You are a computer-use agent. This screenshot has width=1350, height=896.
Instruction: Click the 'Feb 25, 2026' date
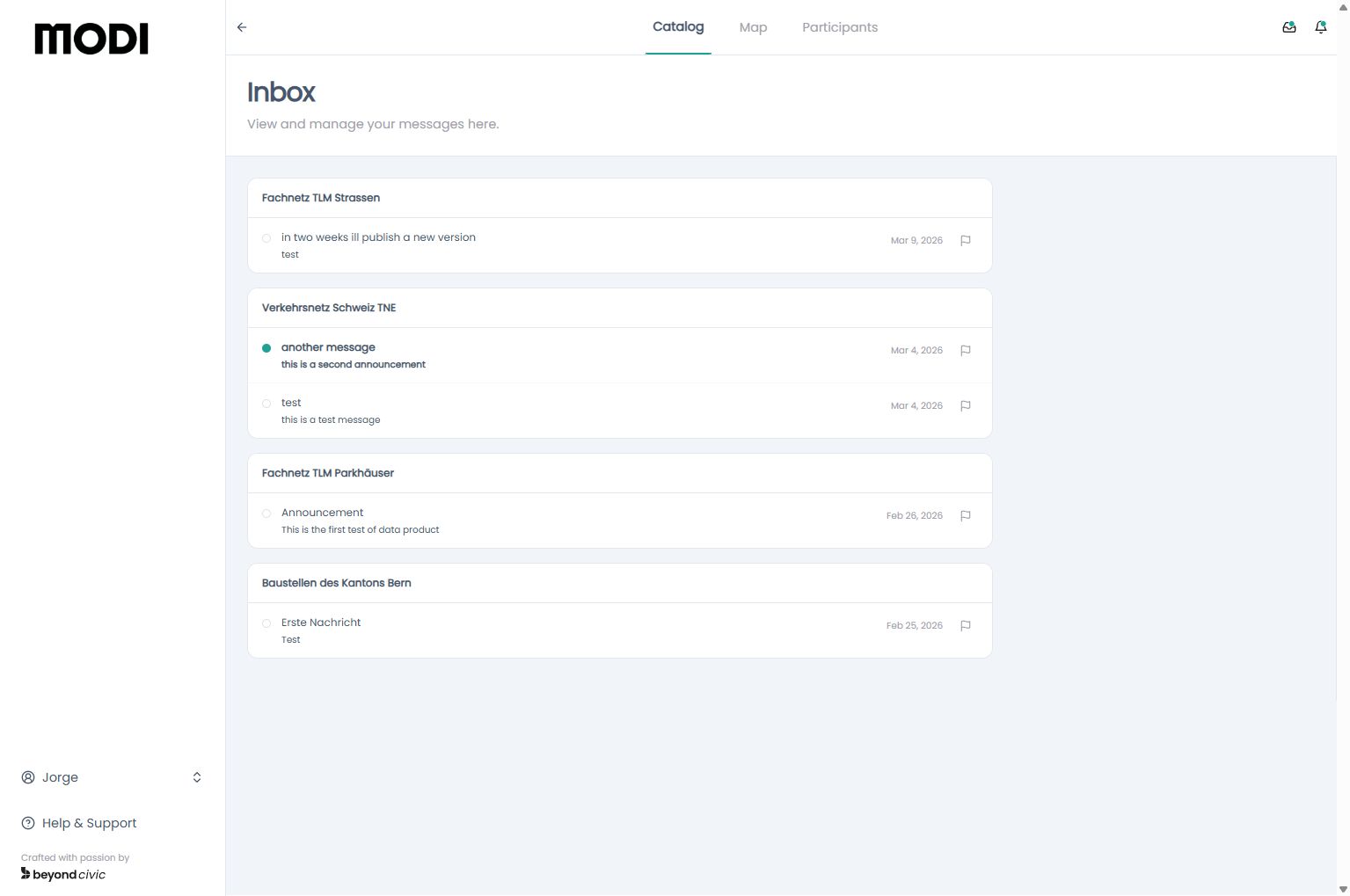(915, 625)
